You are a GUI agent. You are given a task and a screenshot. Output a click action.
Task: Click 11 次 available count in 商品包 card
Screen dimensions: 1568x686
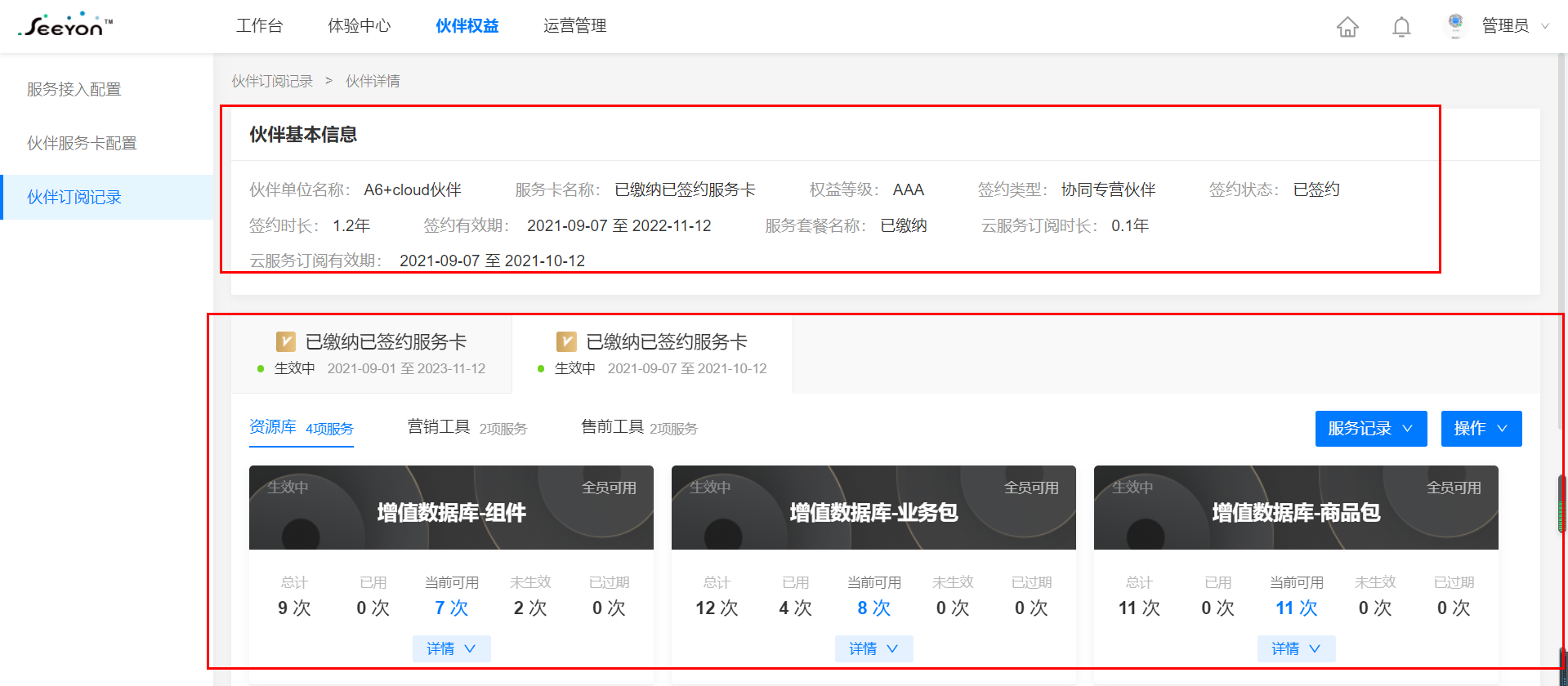pyautogui.click(x=1296, y=608)
